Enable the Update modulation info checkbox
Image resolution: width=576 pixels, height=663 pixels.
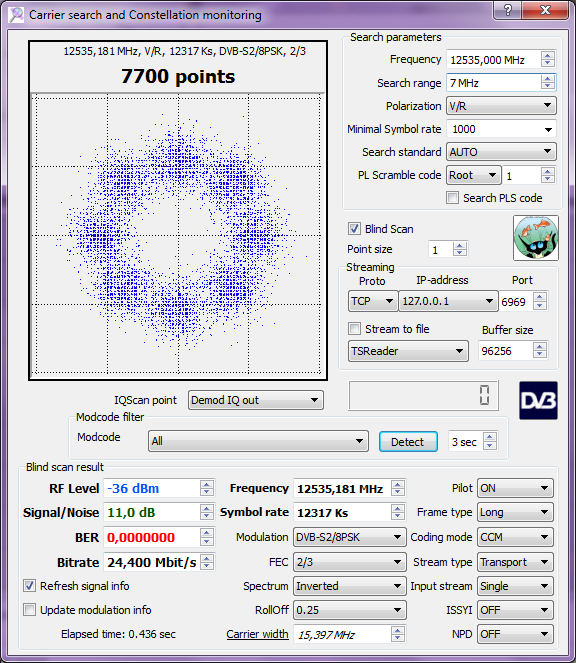(x=29, y=610)
